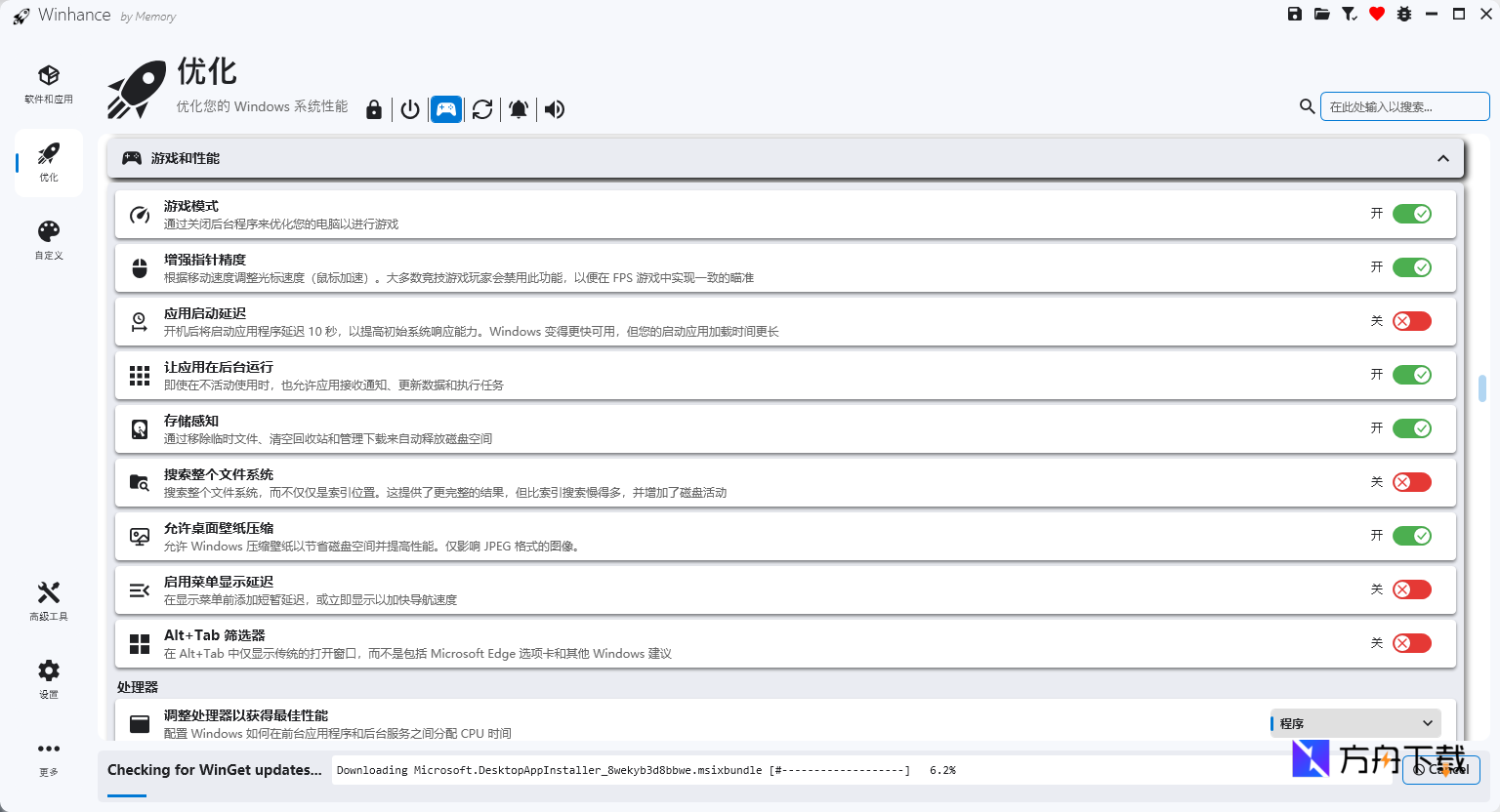Click the save configuration floppy icon
1500x812 pixels.
[x=1295, y=14]
